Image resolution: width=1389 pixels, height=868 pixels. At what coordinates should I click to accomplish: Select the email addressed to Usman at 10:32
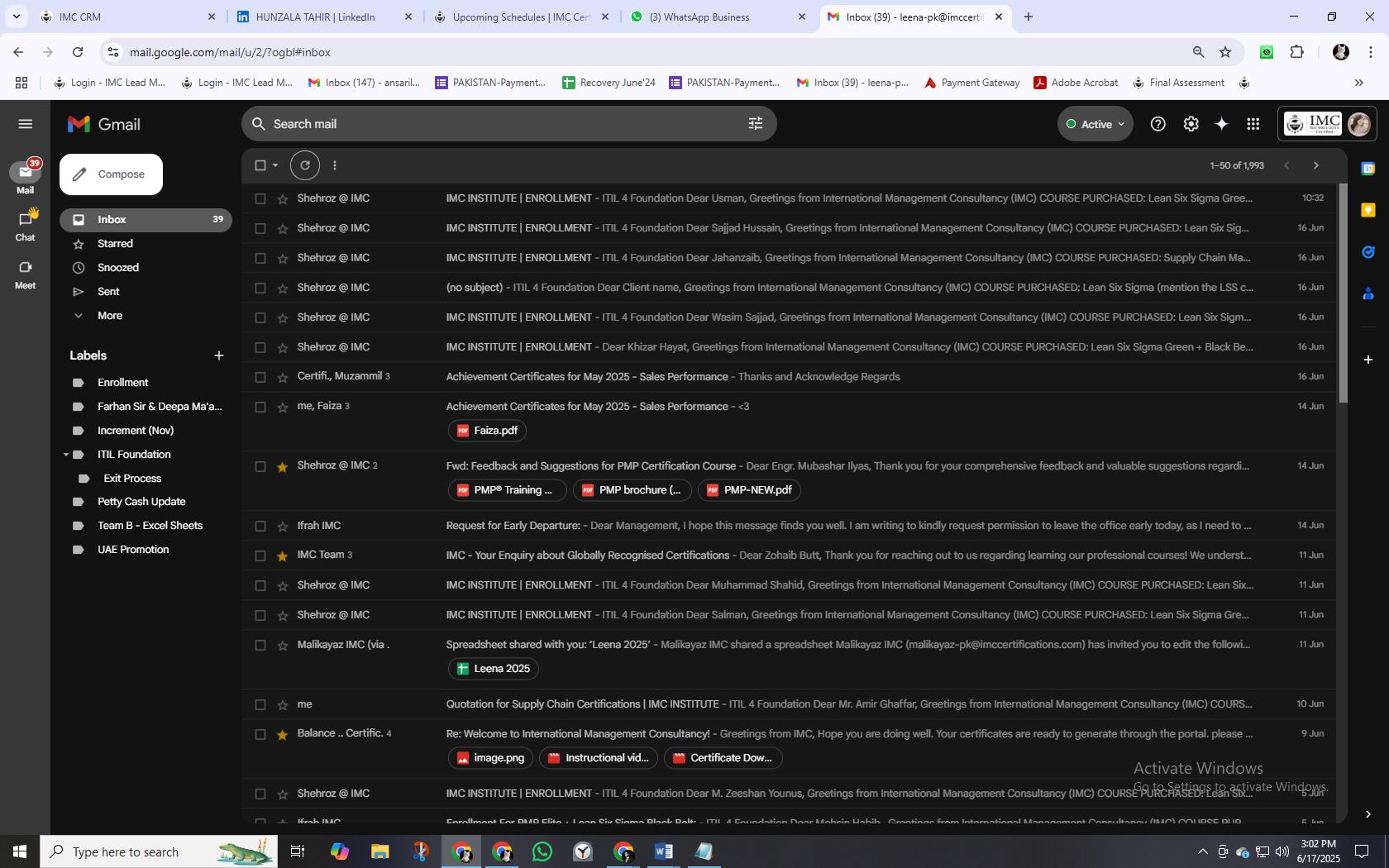[x=260, y=198]
